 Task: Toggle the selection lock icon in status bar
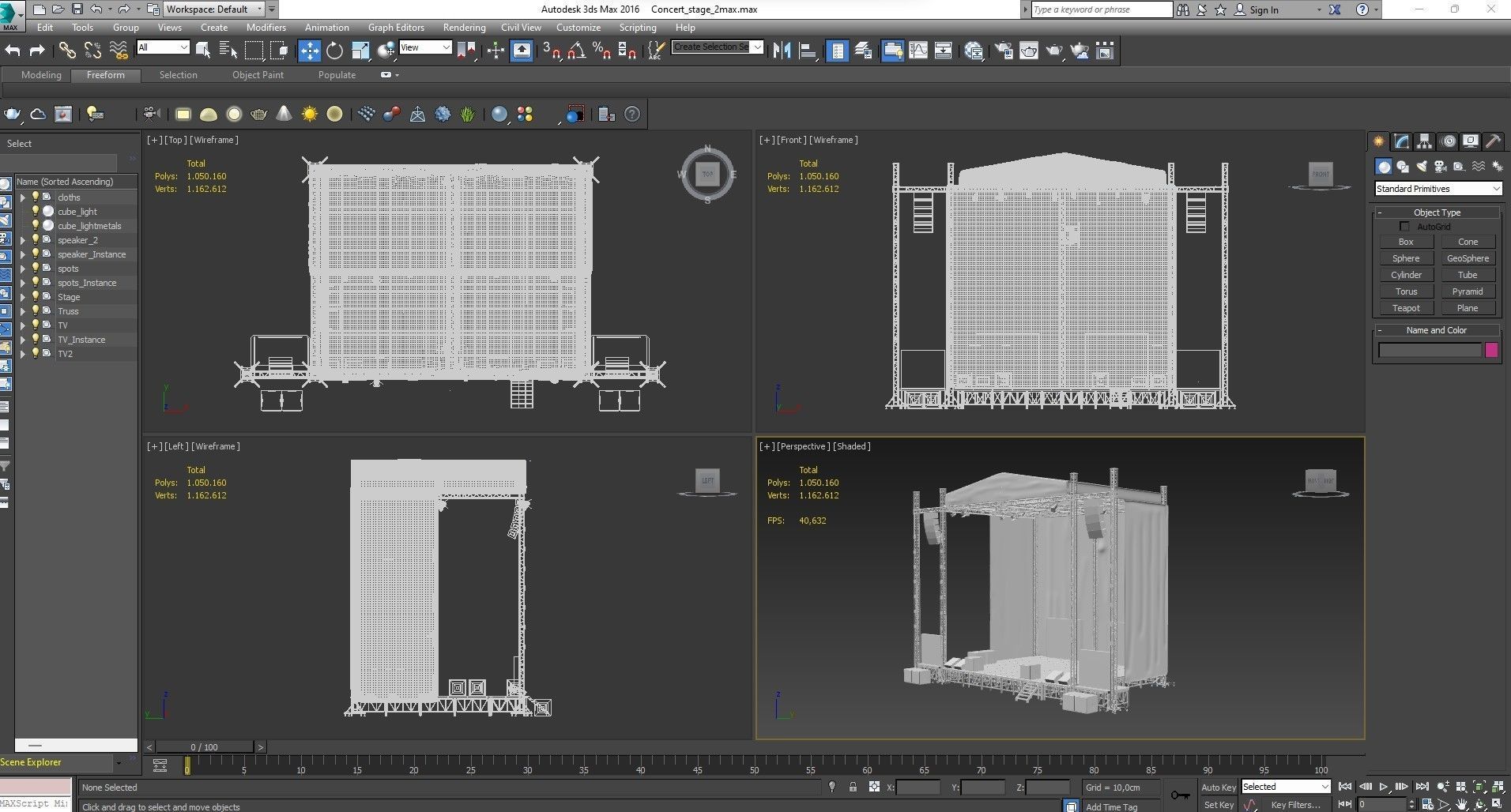pos(853,787)
